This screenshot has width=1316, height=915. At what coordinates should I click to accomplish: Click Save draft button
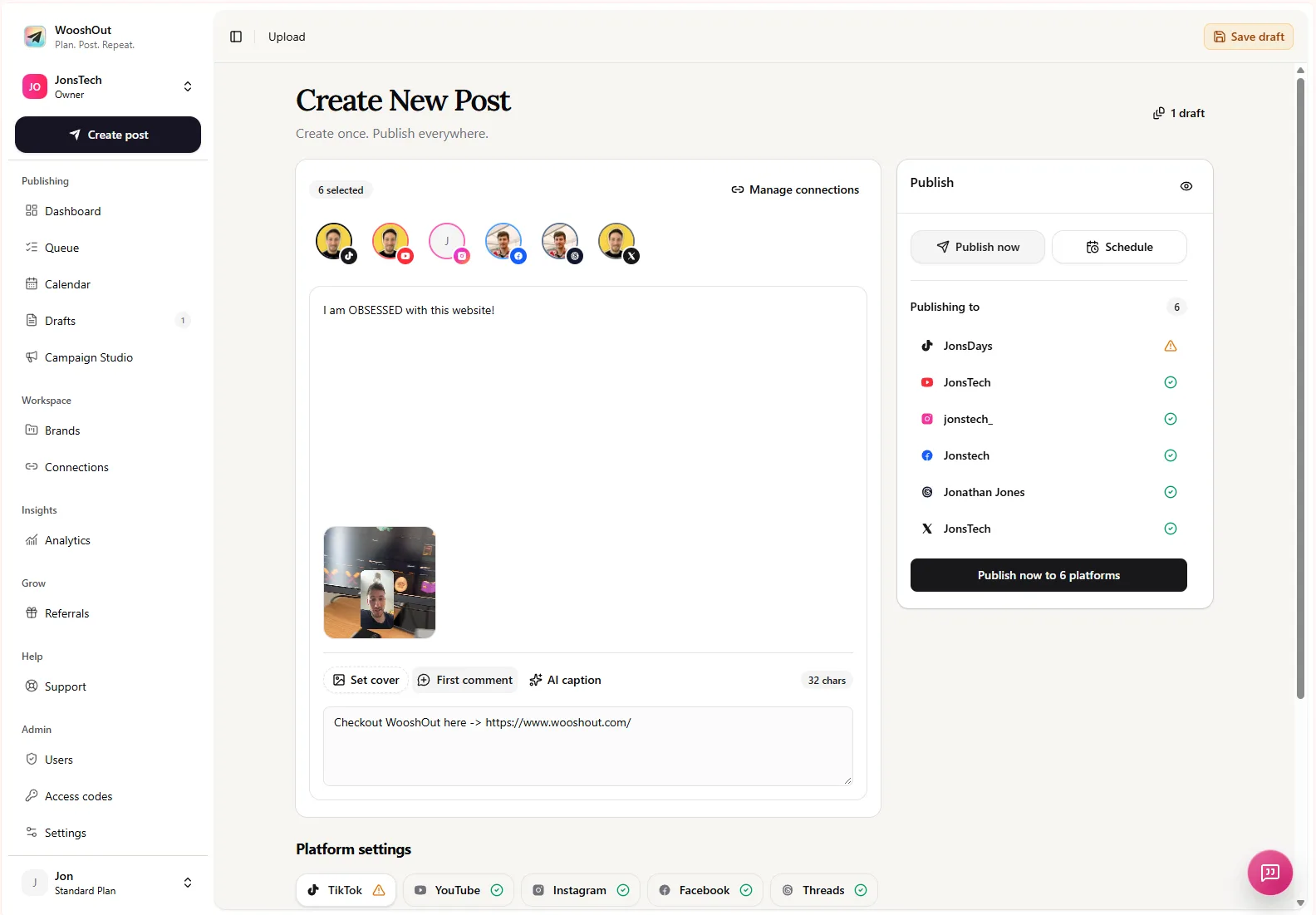pos(1249,37)
